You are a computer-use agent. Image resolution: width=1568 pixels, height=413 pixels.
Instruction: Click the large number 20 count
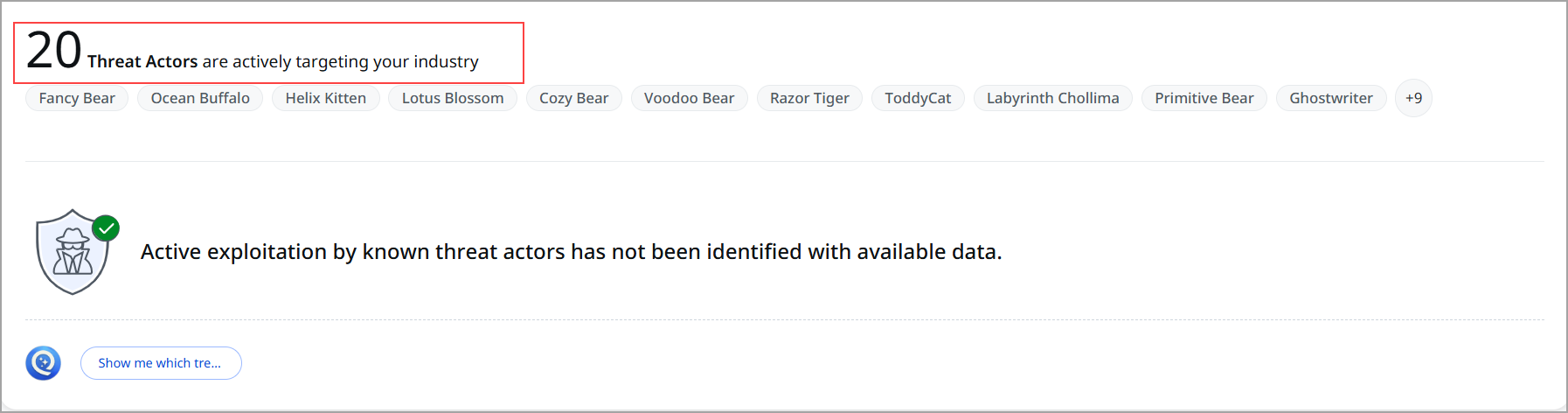53,50
